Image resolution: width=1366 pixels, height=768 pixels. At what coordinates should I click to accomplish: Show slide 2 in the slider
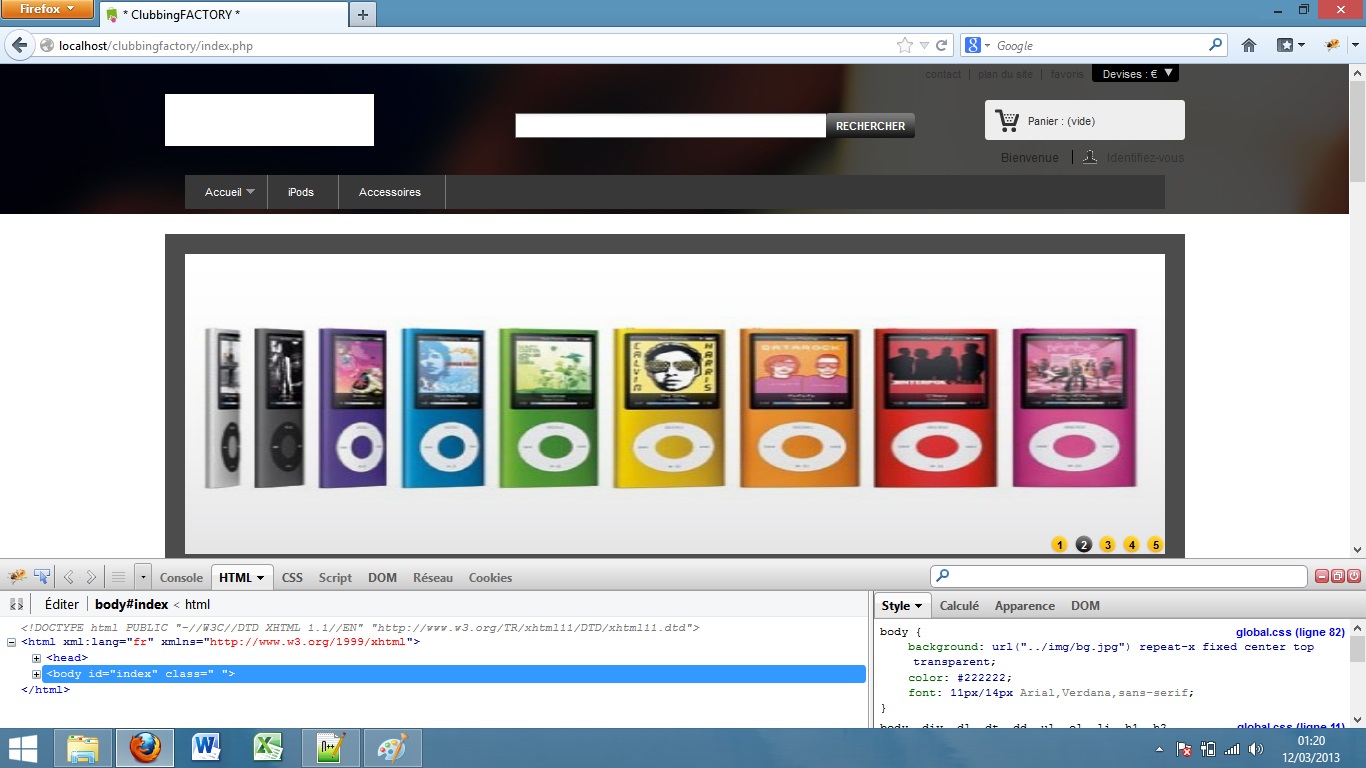click(x=1084, y=545)
